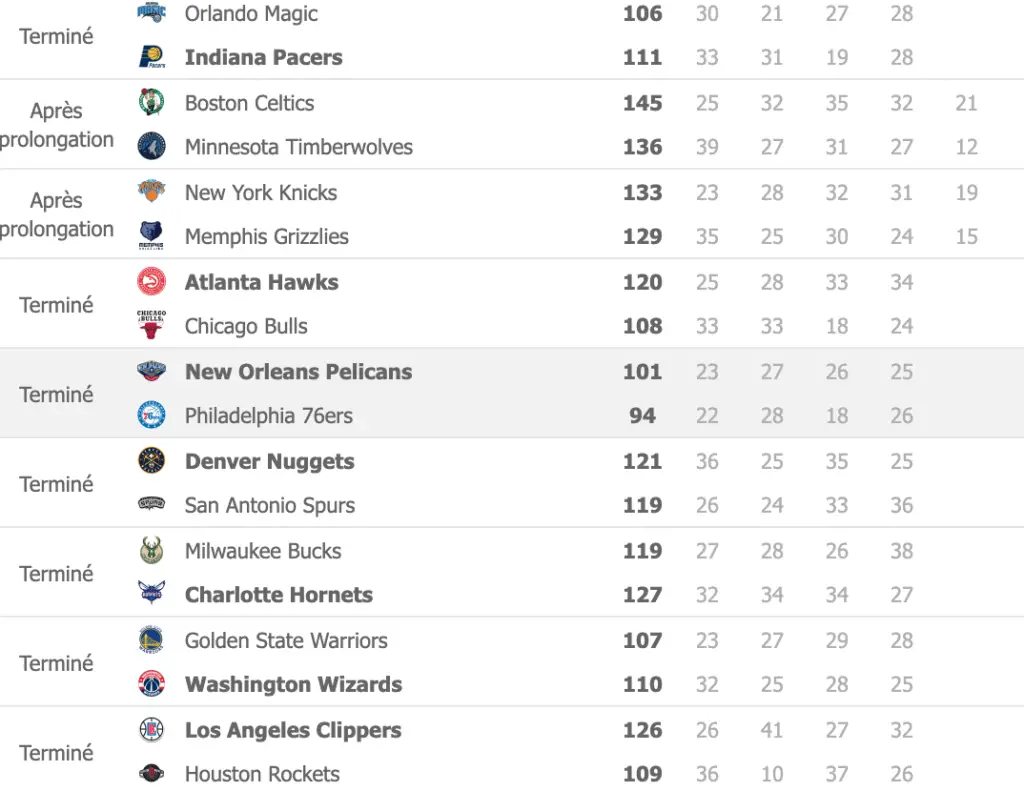
Task: Click Boston Celtics final score 145
Action: (642, 103)
